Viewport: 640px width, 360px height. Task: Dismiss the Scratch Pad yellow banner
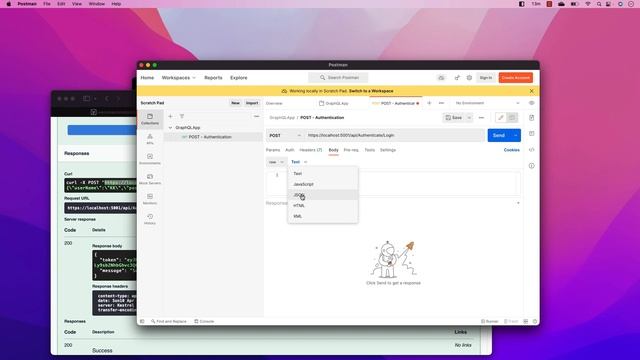pyautogui.click(x=531, y=91)
